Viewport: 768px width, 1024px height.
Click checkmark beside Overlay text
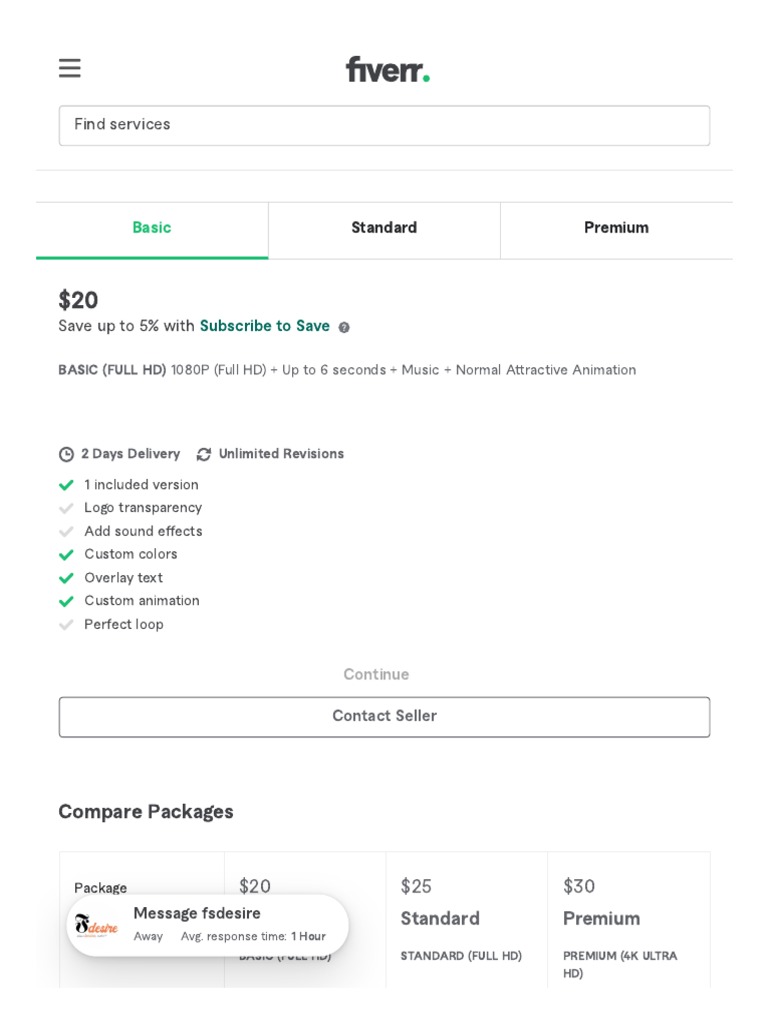click(66, 578)
